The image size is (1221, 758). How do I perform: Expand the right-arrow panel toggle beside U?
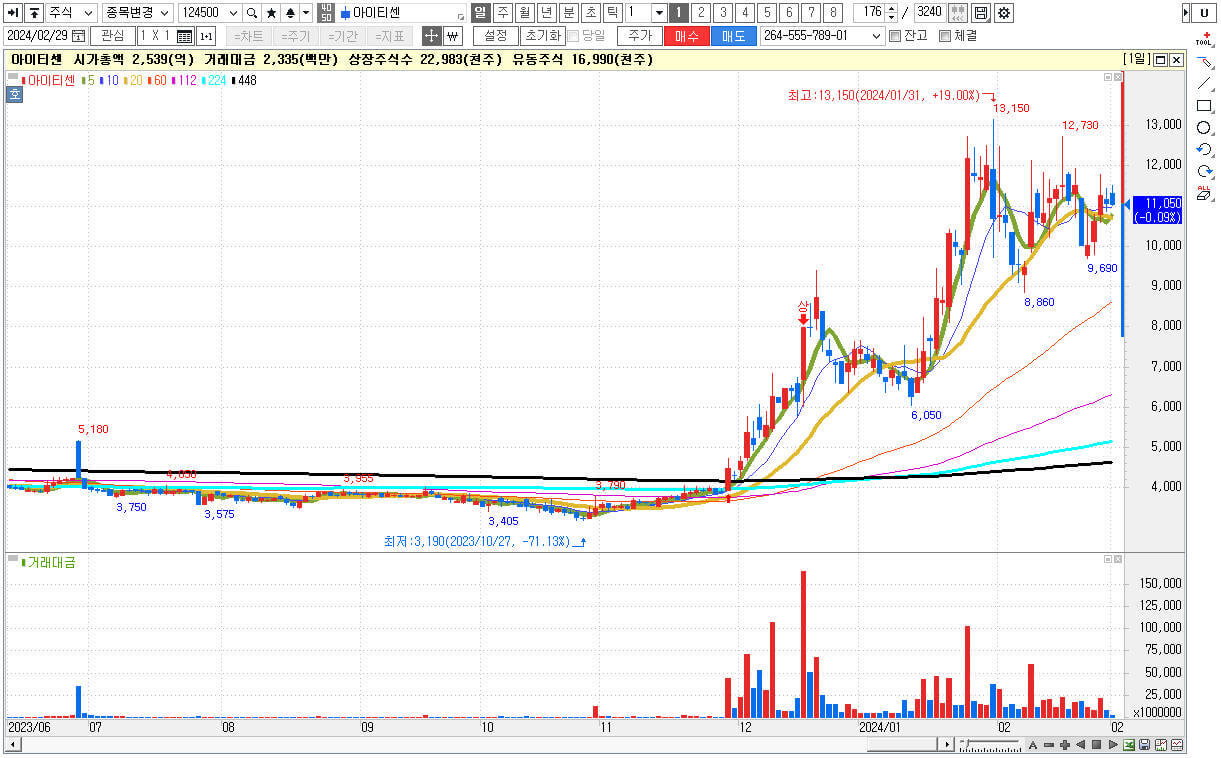pos(1186,13)
